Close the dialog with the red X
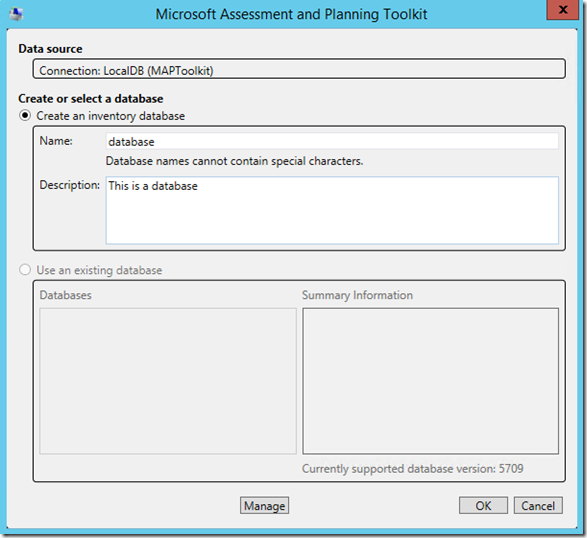Screen dimensions: 587x538 [x=562, y=10]
